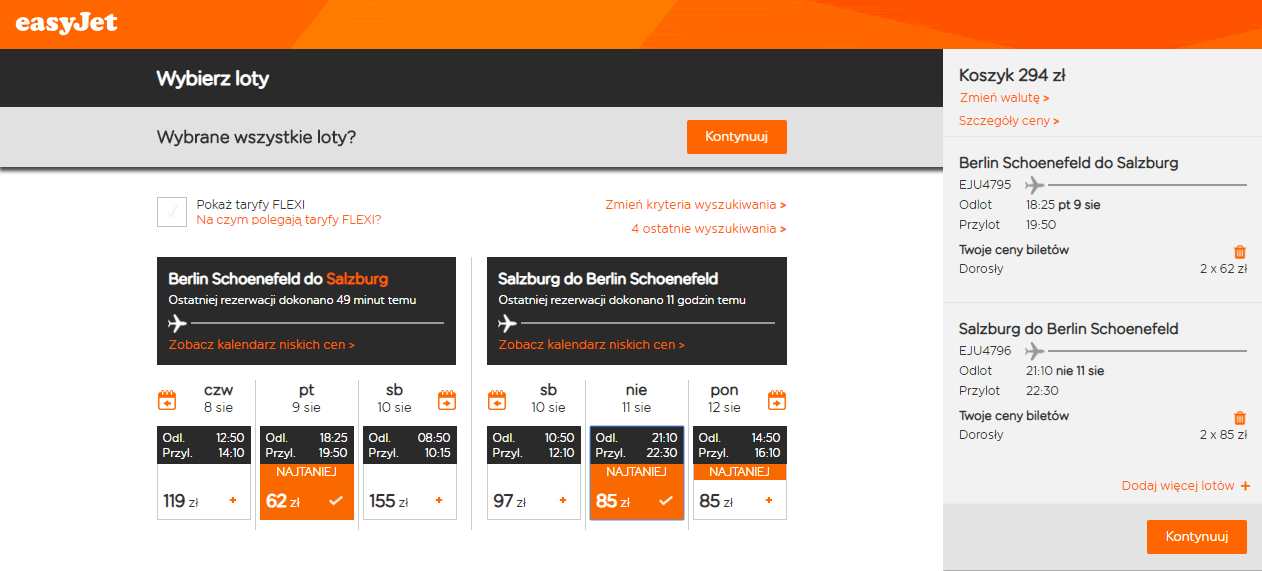Image resolution: width=1262 pixels, height=571 pixels.
Task: Click flight number EJU4795
Action: click(985, 185)
